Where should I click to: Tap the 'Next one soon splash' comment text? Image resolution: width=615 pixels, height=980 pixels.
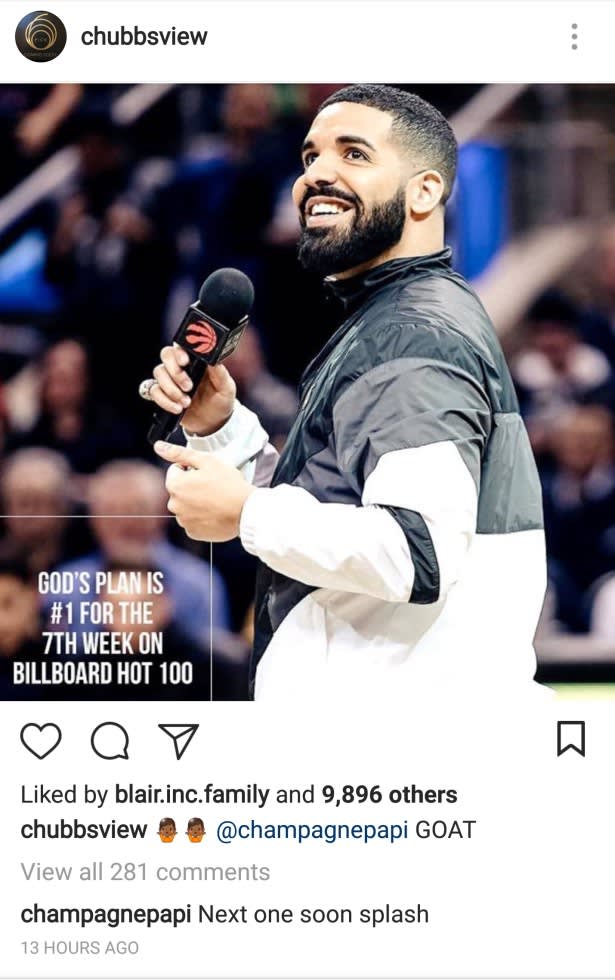[313, 914]
